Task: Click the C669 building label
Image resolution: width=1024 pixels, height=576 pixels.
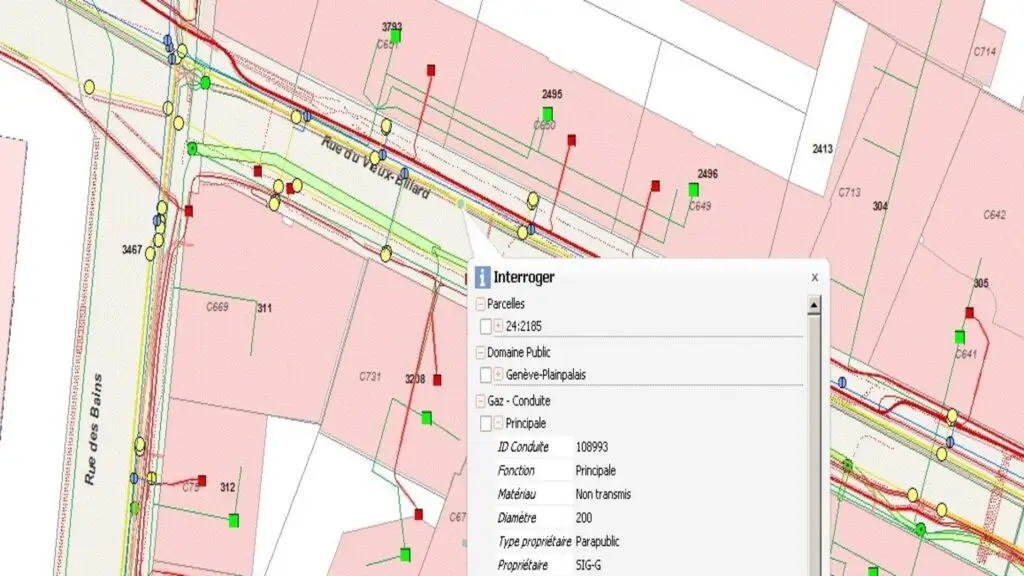Action: 217,307
